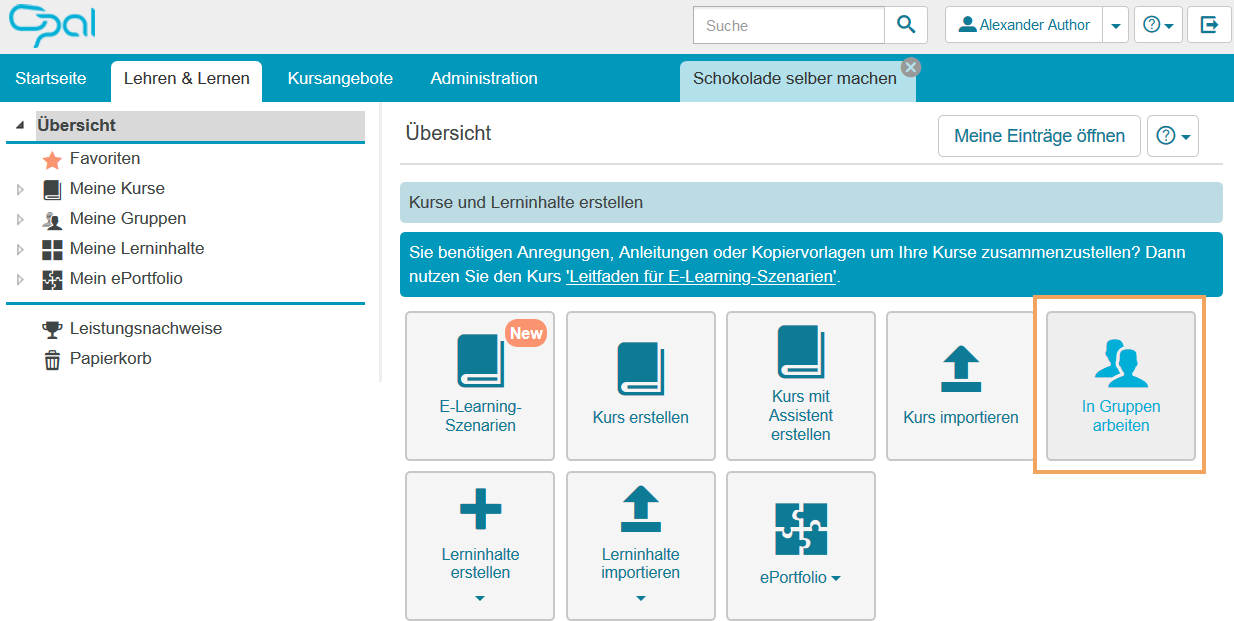The image size is (1234, 621).
Task: Open the Lerninhalte erstellen dropdown arrow
Action: [x=480, y=598]
